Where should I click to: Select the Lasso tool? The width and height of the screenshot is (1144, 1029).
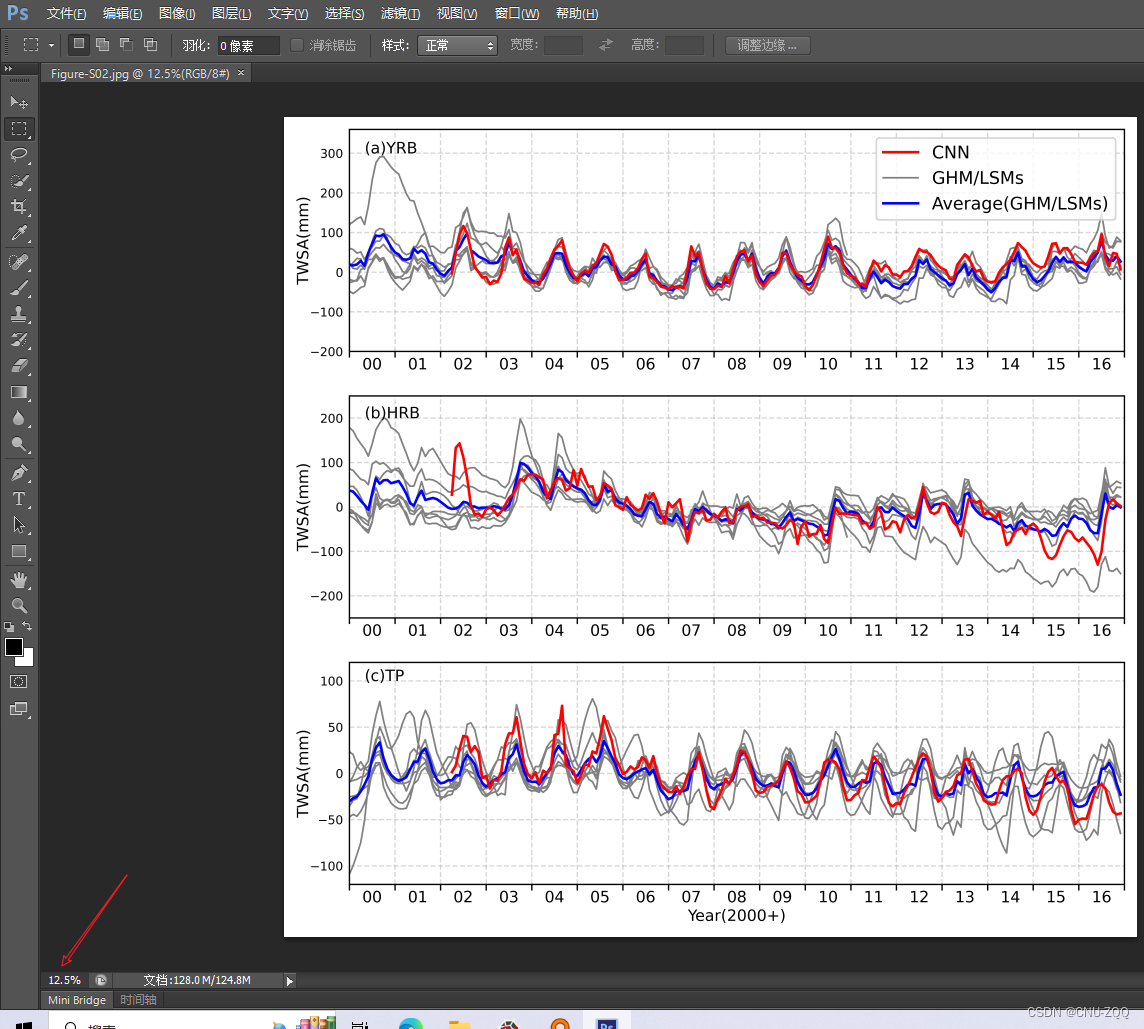(19, 155)
